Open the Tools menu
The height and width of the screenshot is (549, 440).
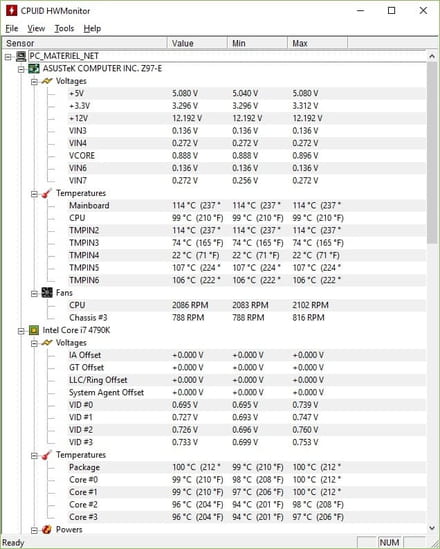click(64, 28)
